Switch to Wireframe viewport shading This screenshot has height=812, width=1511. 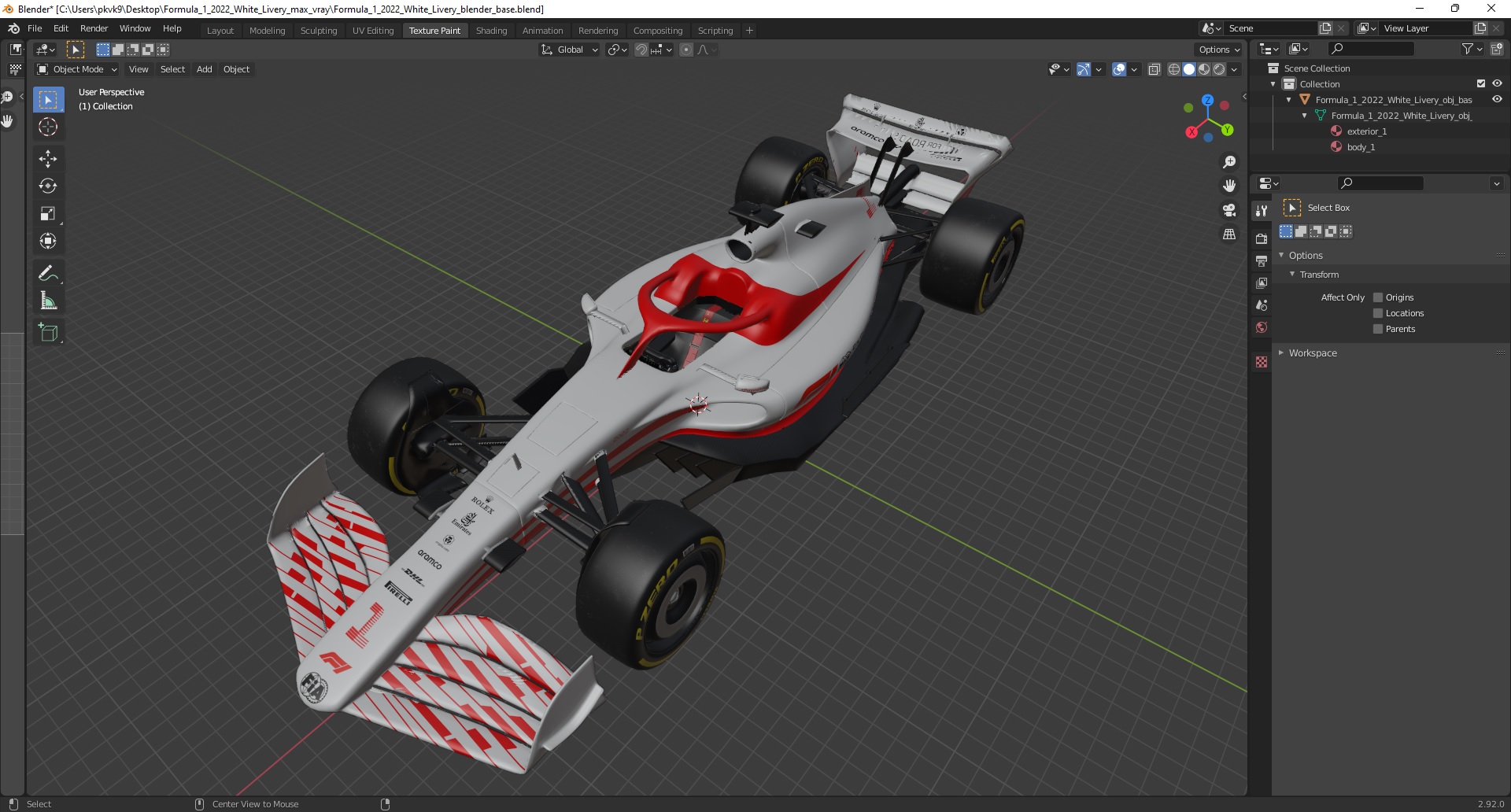click(1174, 69)
